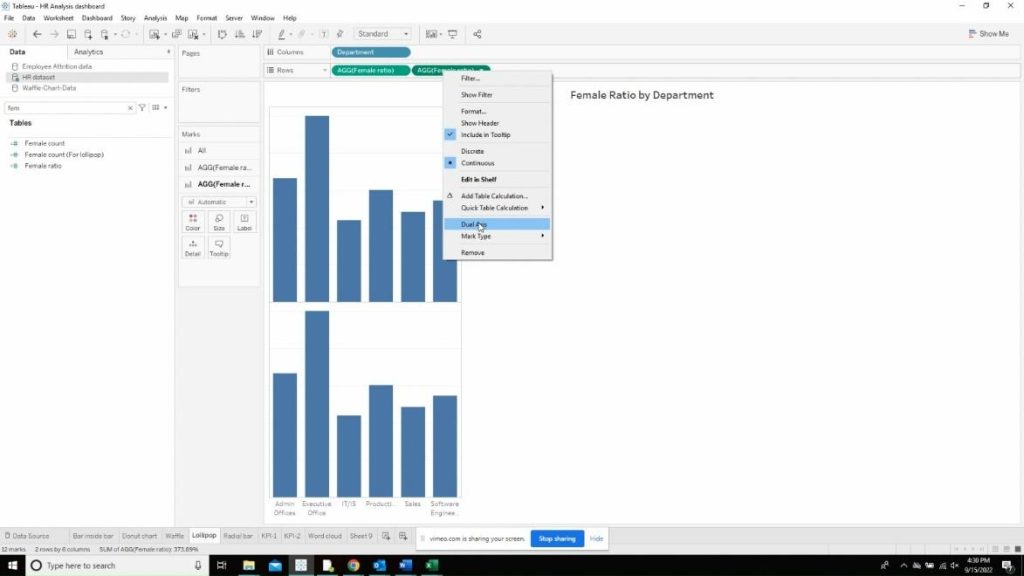Screen dimensions: 1024x576
Task: Apply descending sort from the toolbar
Action: (x=253, y=34)
